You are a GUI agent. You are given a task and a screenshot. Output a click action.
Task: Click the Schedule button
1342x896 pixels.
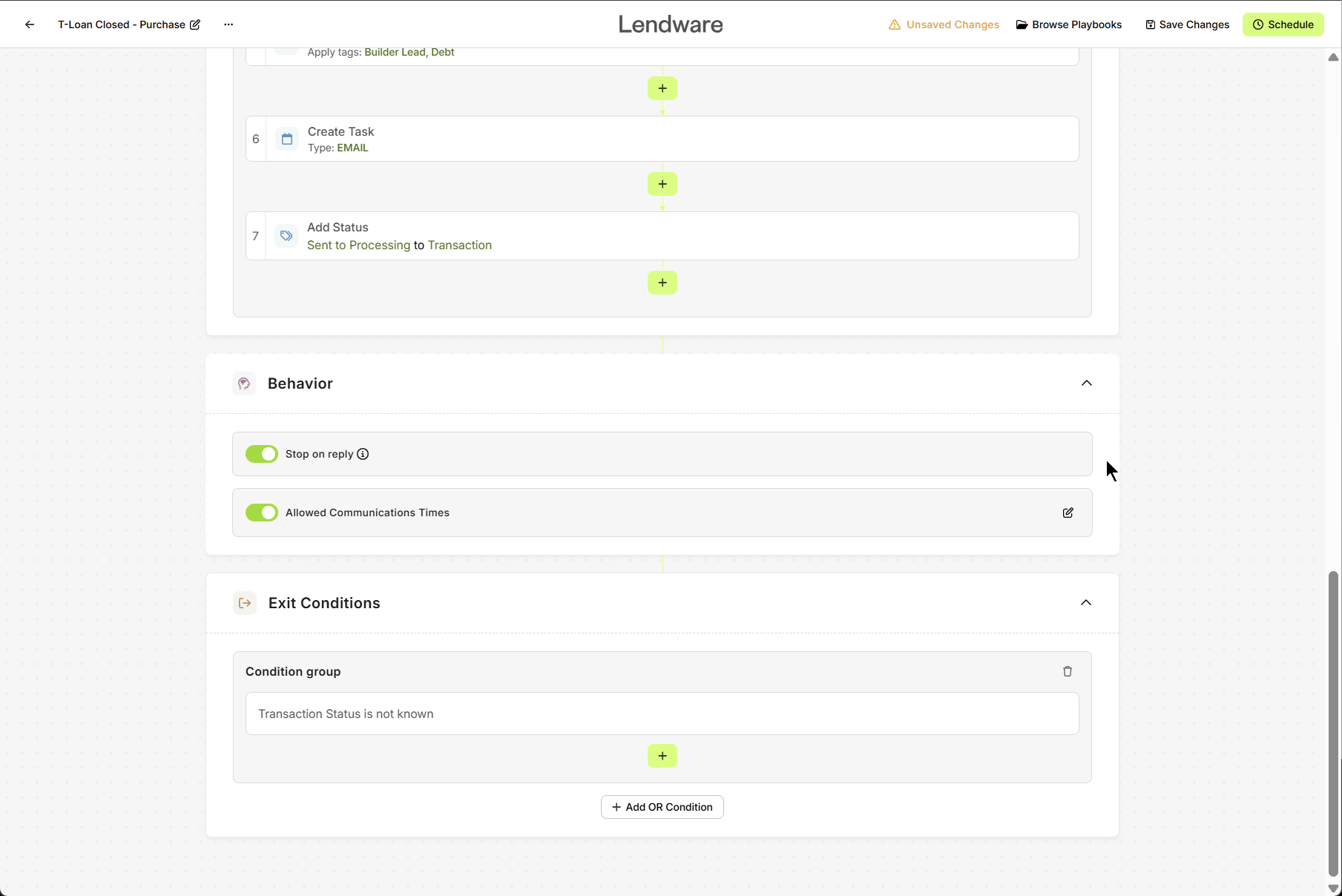pyautogui.click(x=1283, y=24)
